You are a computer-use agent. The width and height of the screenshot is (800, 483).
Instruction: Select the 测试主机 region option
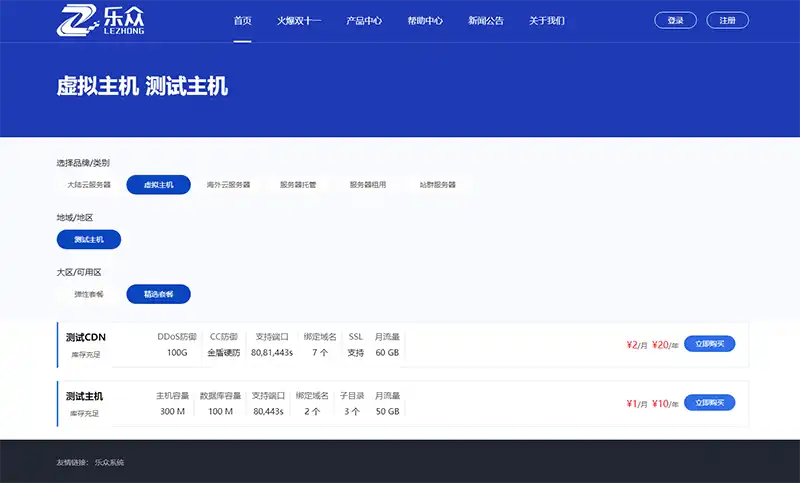(89, 240)
